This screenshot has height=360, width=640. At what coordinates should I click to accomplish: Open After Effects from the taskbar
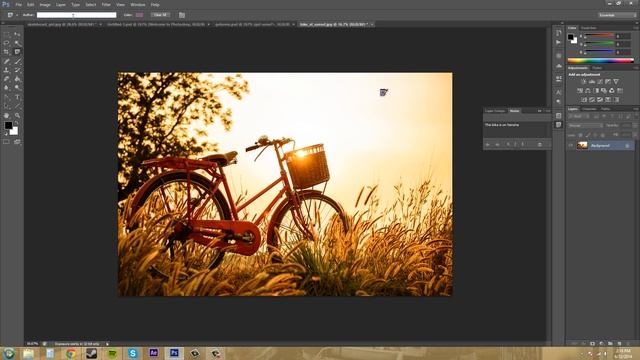click(x=153, y=353)
